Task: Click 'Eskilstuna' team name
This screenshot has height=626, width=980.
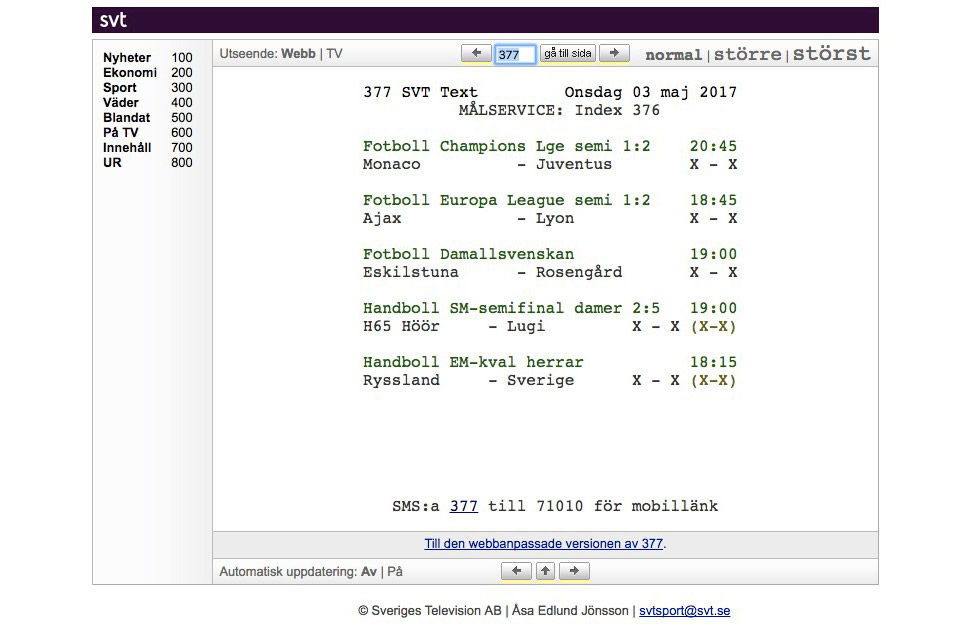Action: pyautogui.click(x=411, y=272)
